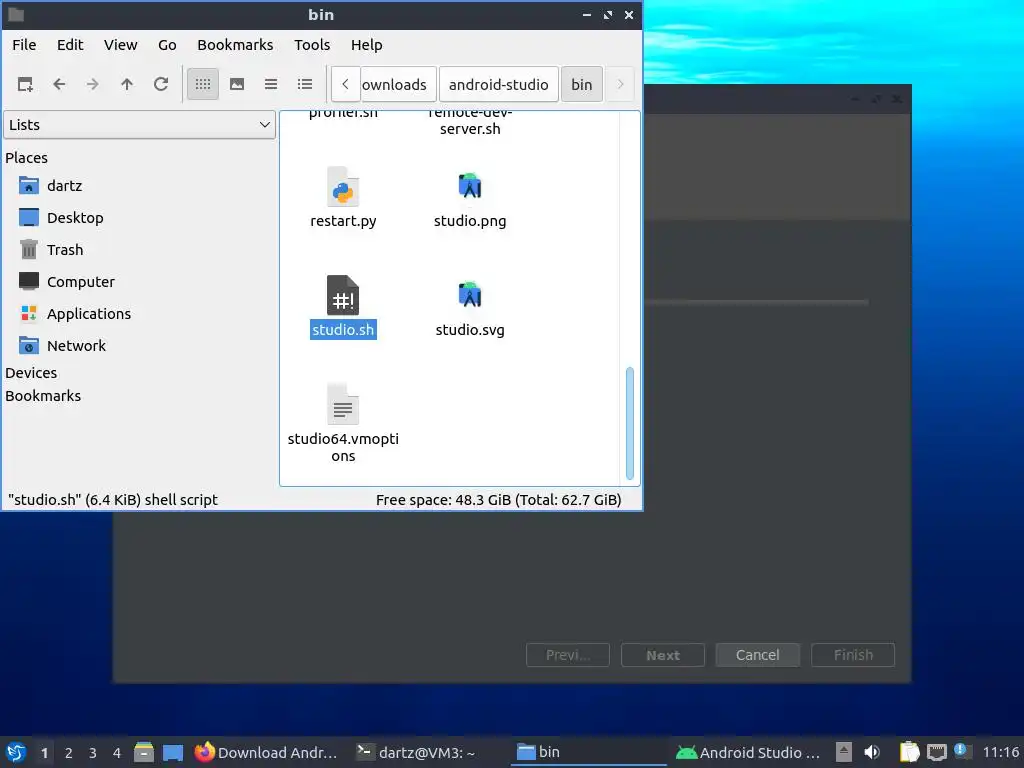Viewport: 1024px width, 768px height.
Task: Switch to icon view mode
Action: coord(203,84)
